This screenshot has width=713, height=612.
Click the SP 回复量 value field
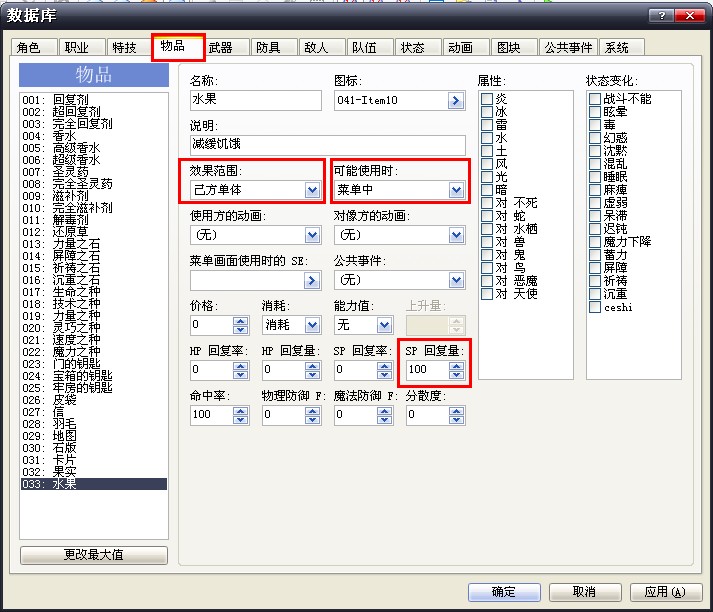(x=427, y=370)
